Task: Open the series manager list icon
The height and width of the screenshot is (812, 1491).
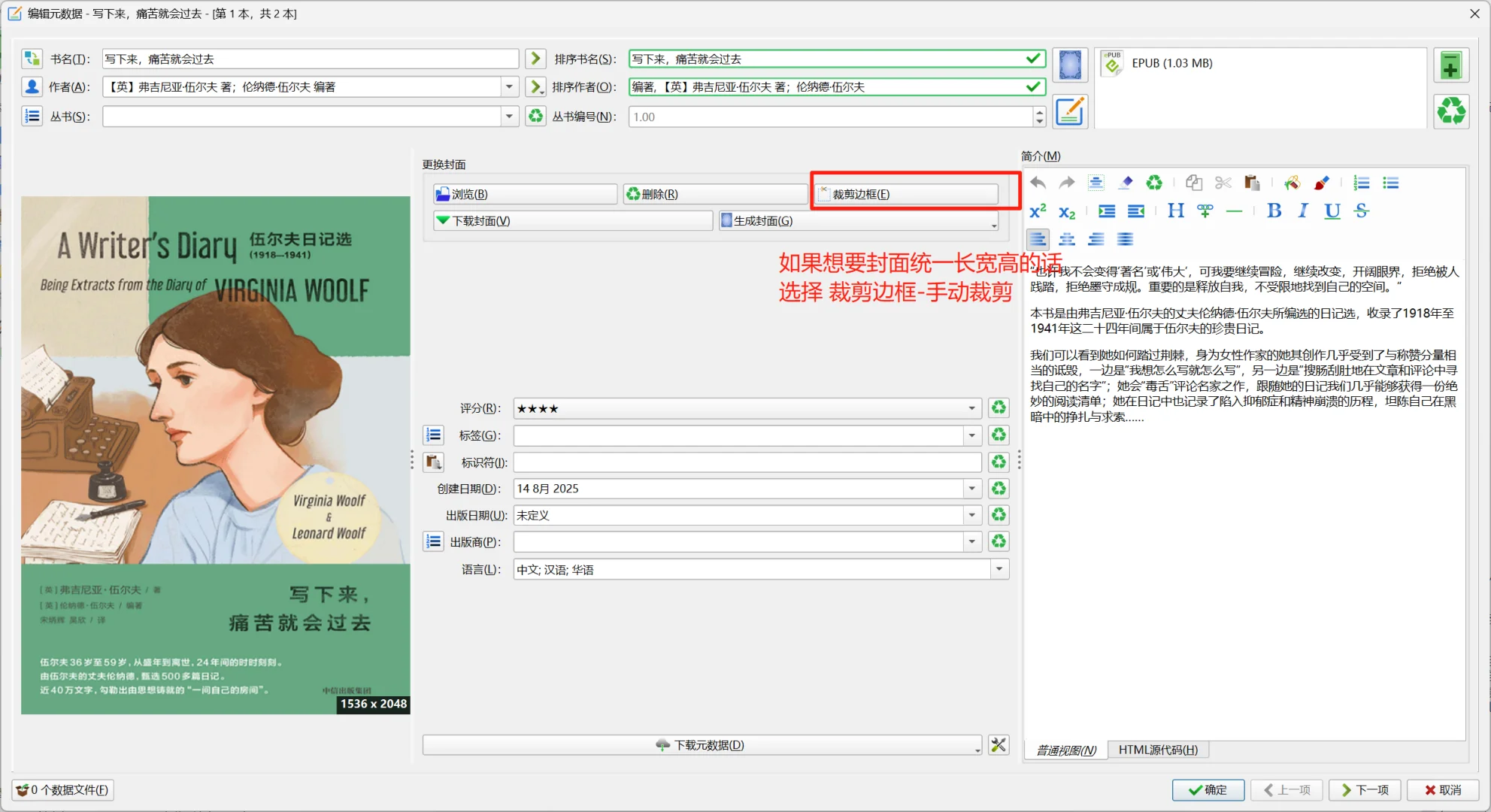Action: pos(32,117)
